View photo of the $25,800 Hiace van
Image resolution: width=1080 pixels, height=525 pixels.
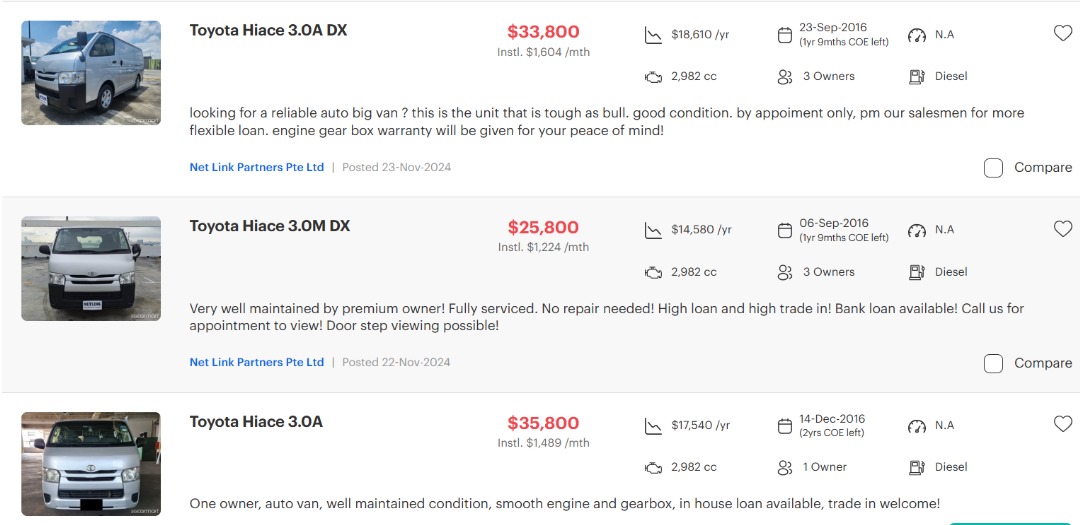coord(91,269)
